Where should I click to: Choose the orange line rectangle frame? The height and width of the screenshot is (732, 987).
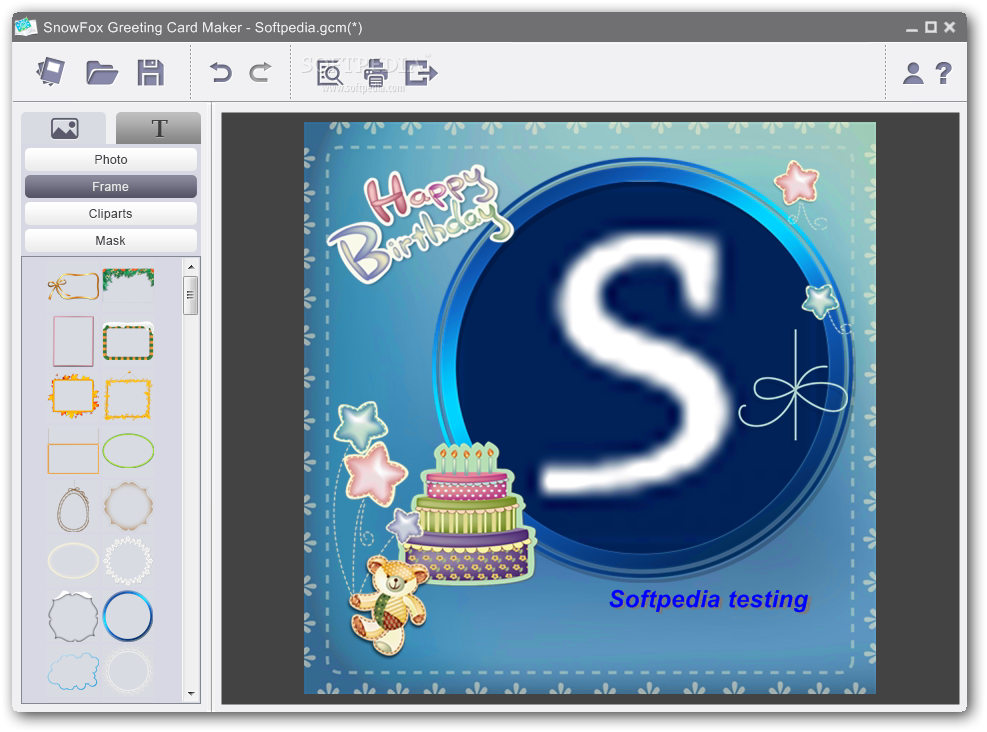click(74, 452)
